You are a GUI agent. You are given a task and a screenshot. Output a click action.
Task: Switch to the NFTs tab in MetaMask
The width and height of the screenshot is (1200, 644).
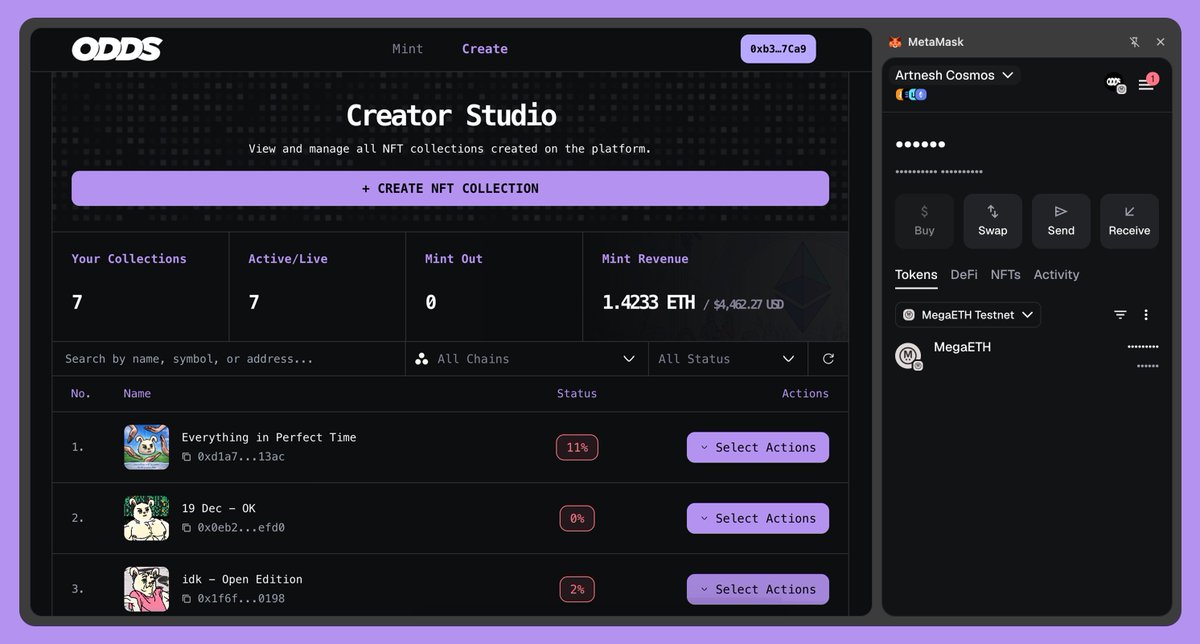click(1005, 274)
